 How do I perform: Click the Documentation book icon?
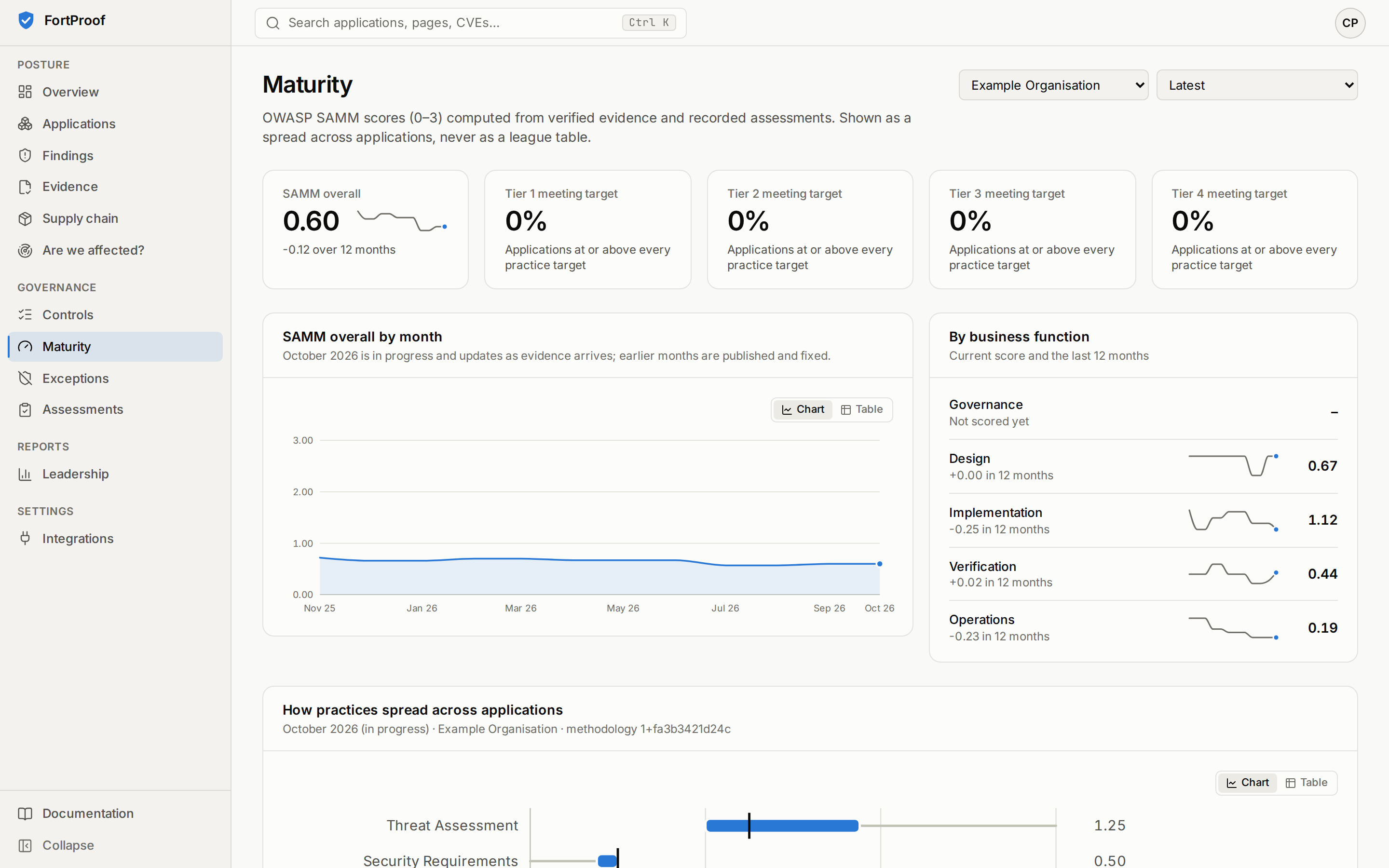pyautogui.click(x=25, y=814)
